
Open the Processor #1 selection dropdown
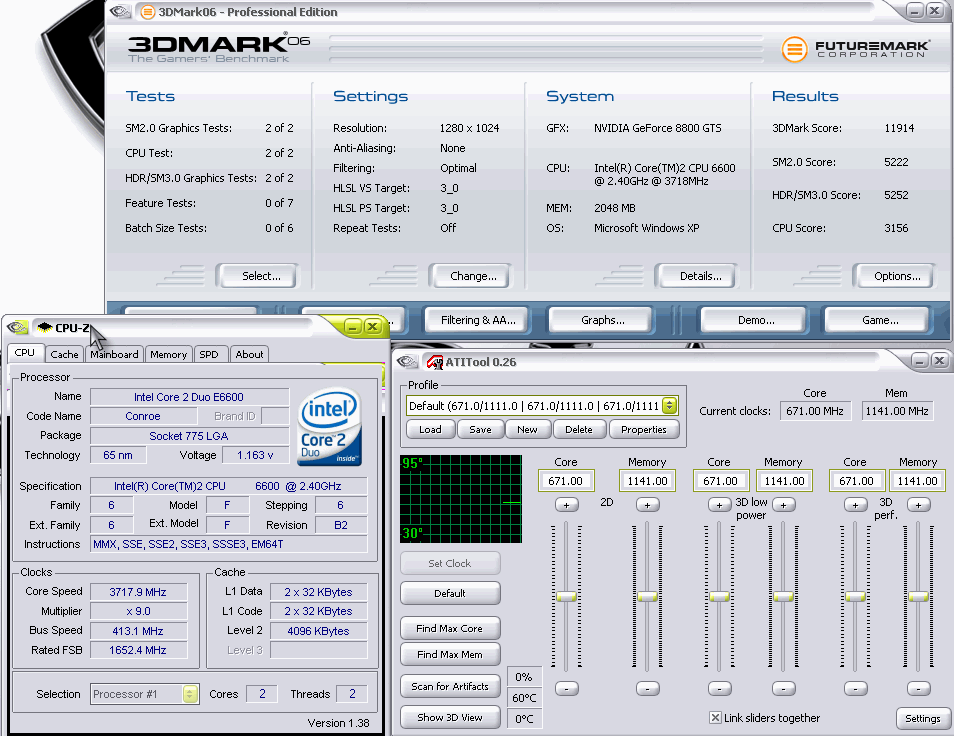coord(190,694)
